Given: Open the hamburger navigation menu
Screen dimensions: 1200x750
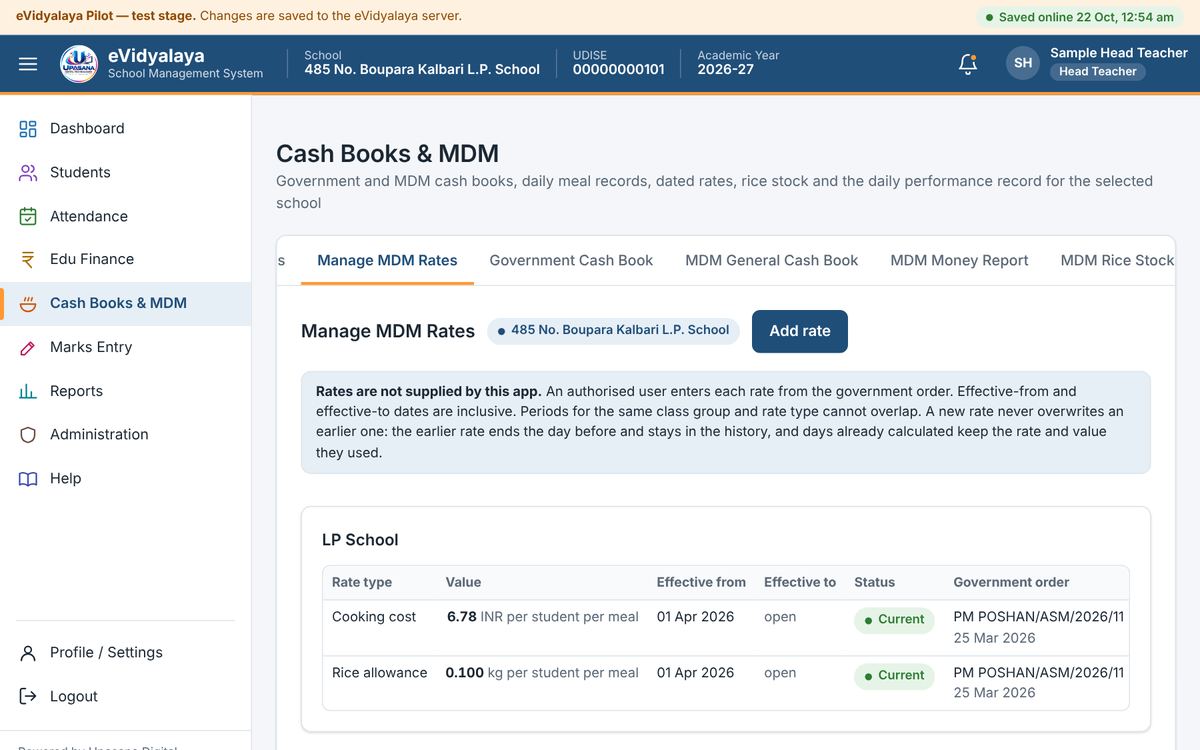Looking at the screenshot, I should click(28, 64).
